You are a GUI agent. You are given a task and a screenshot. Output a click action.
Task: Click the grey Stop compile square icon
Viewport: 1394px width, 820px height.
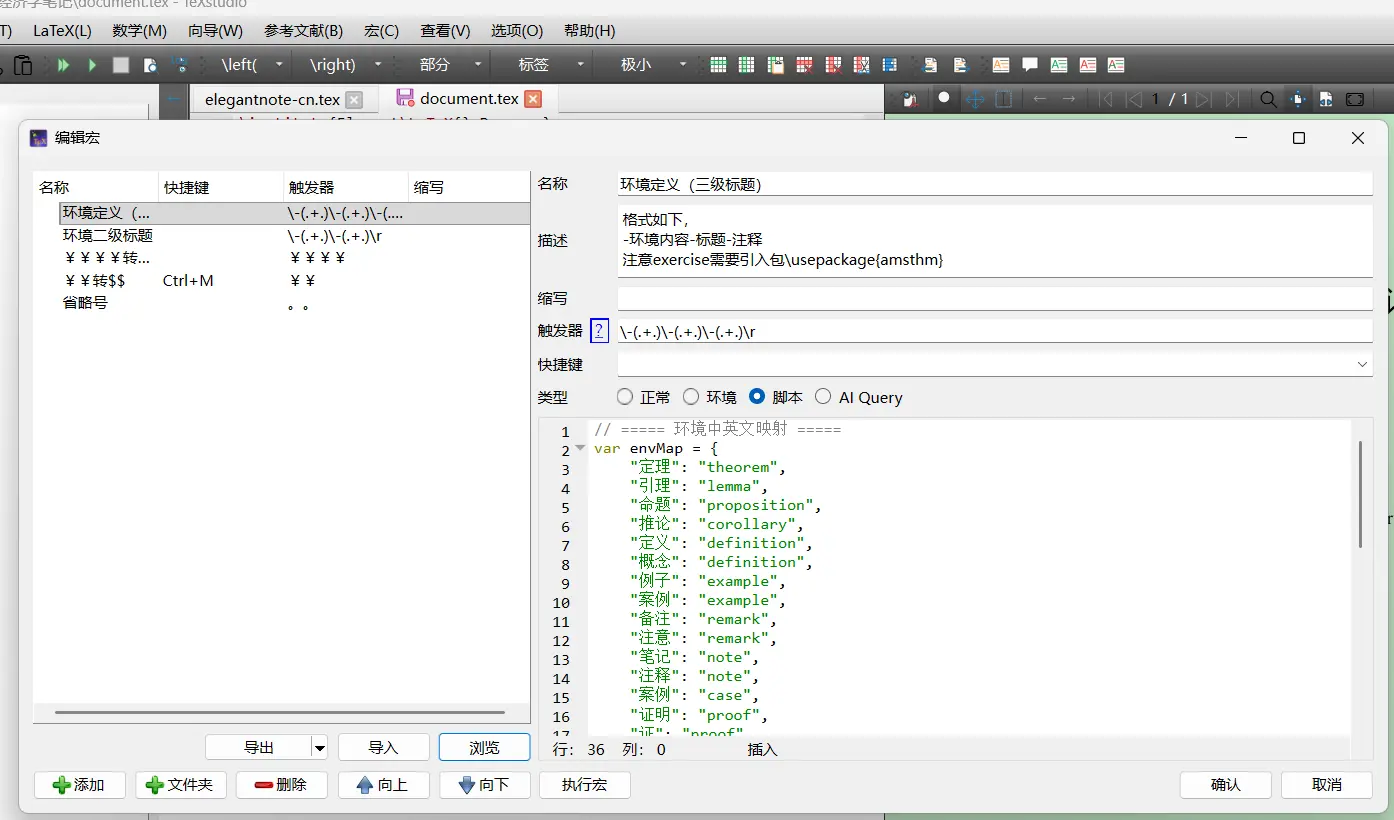[121, 65]
